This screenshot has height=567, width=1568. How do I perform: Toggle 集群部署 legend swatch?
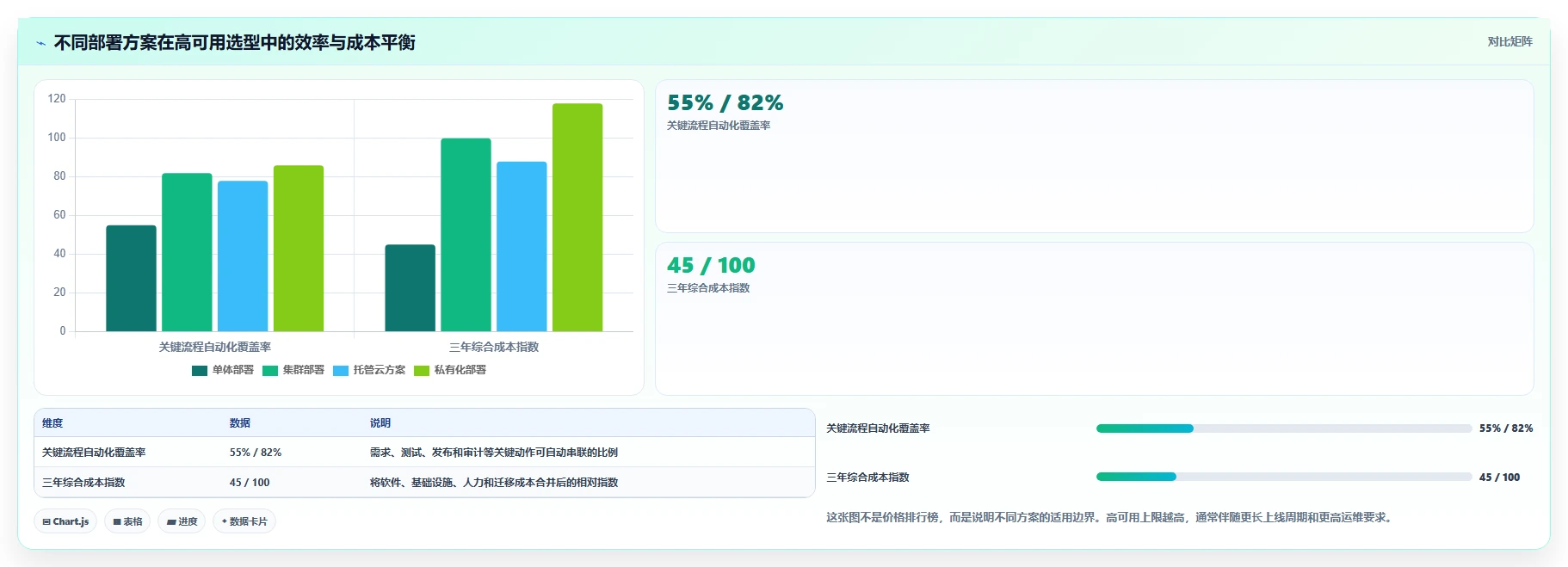(270, 371)
